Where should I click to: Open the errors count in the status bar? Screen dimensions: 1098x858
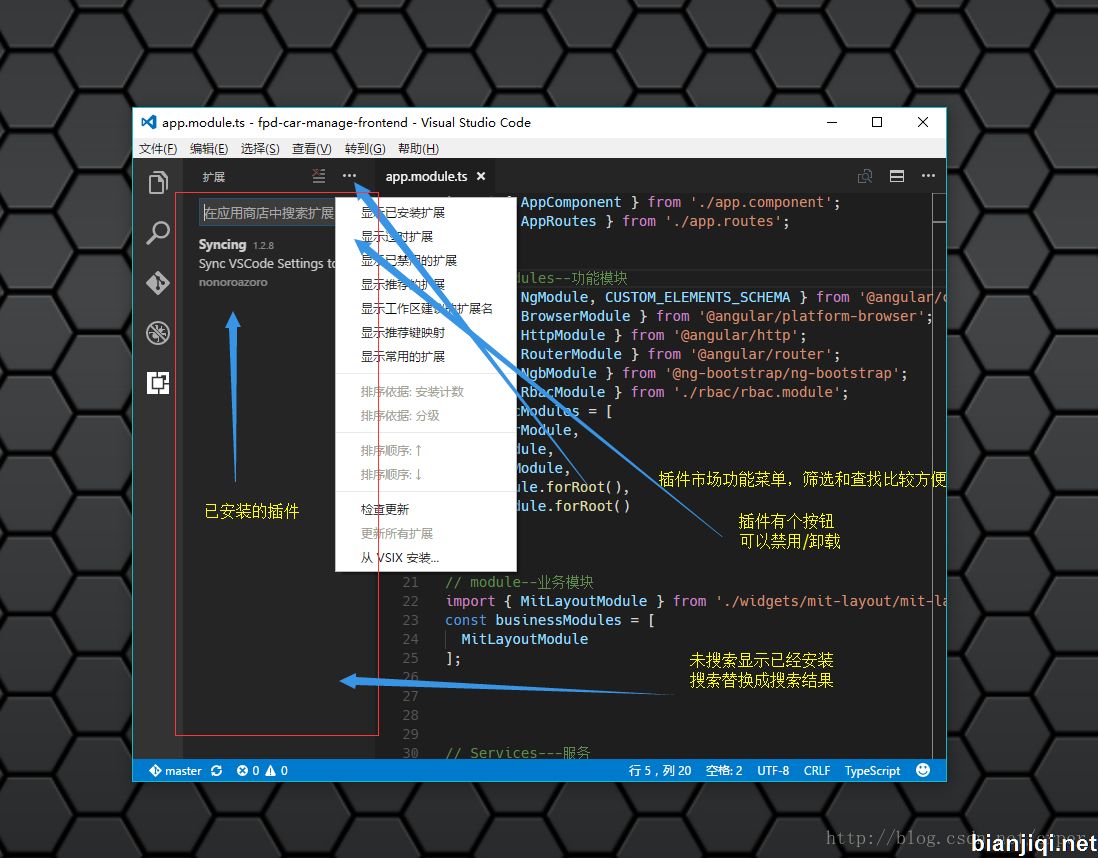click(x=248, y=770)
